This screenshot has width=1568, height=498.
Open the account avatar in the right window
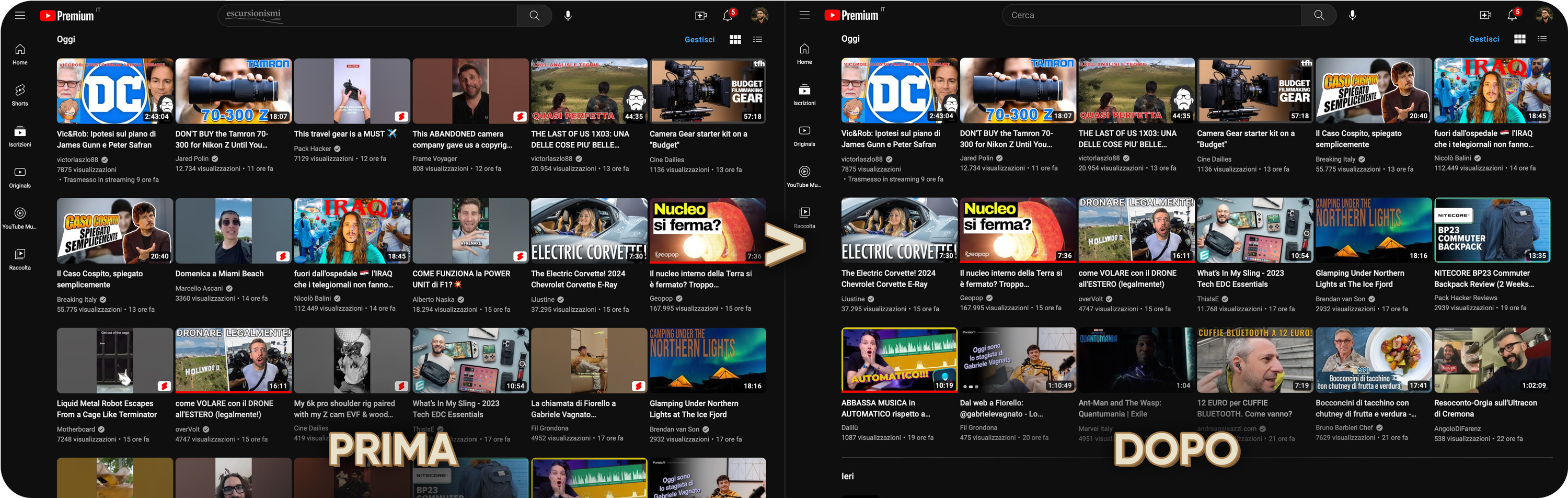(x=1543, y=15)
